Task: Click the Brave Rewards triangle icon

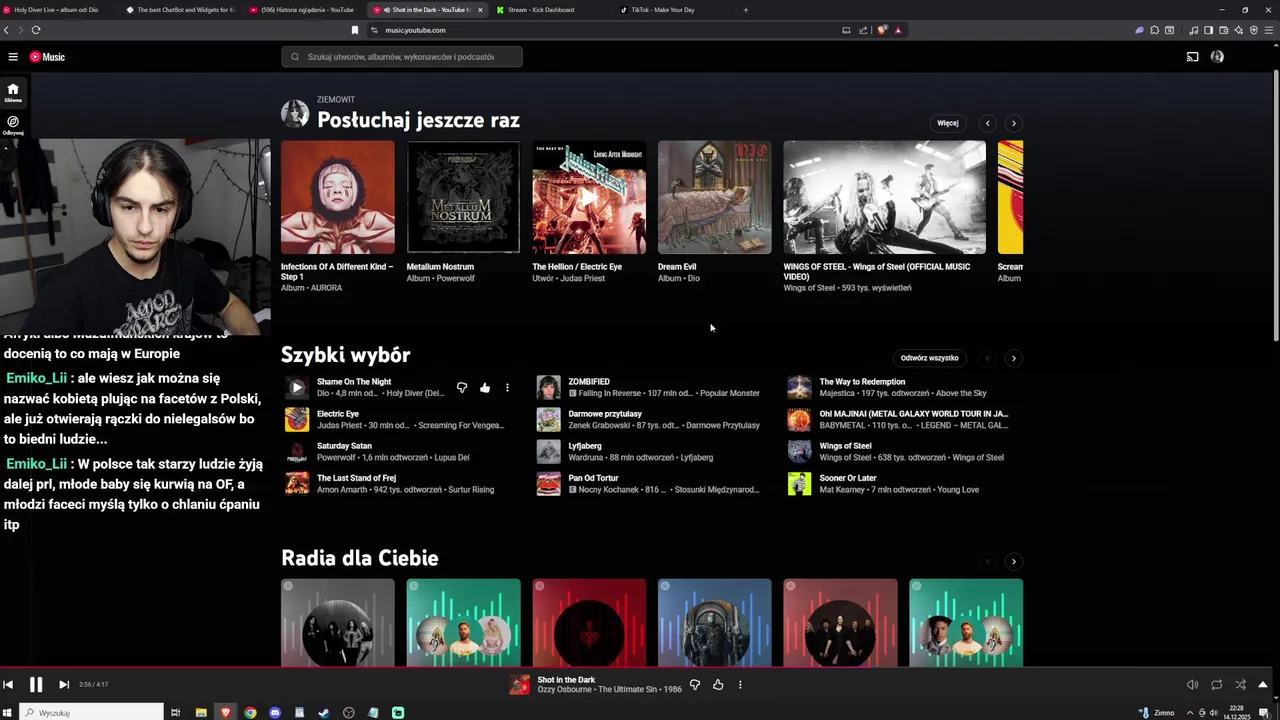Action: click(897, 30)
